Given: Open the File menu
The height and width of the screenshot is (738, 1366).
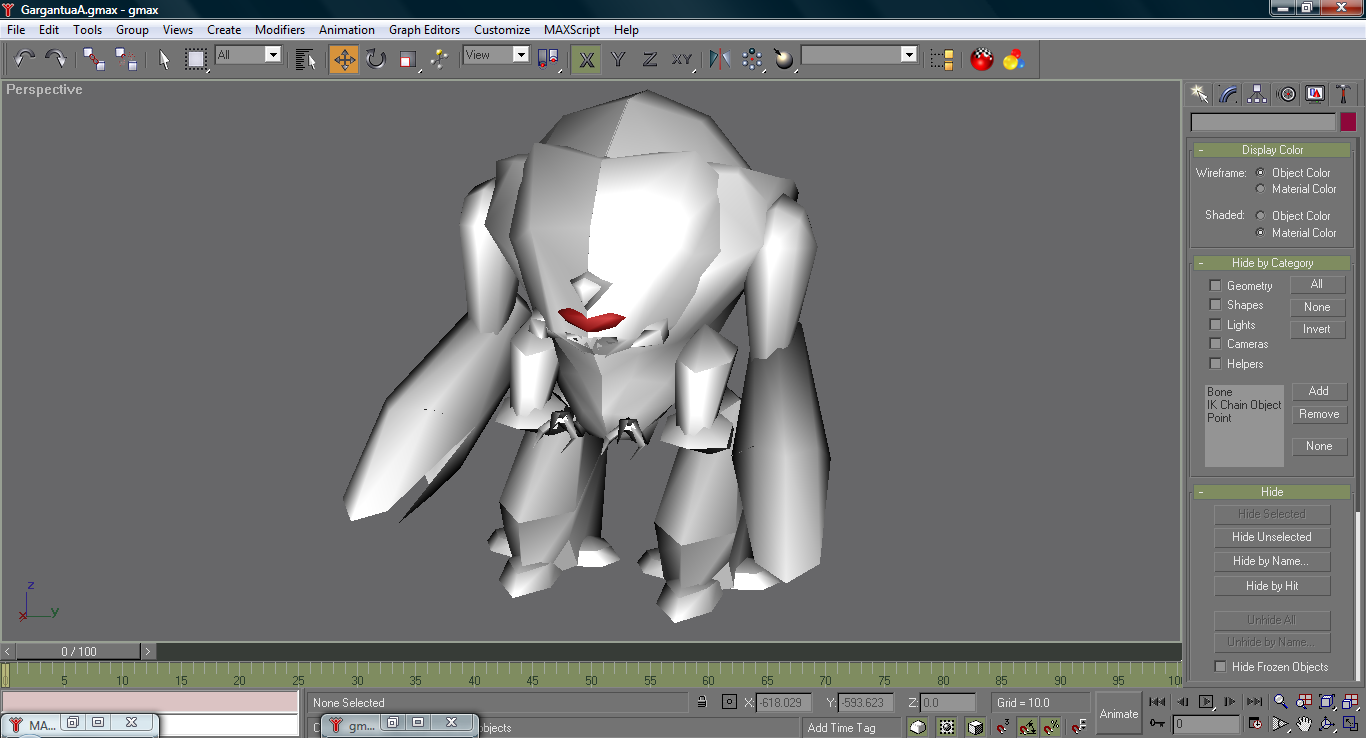Looking at the screenshot, I should point(16,30).
